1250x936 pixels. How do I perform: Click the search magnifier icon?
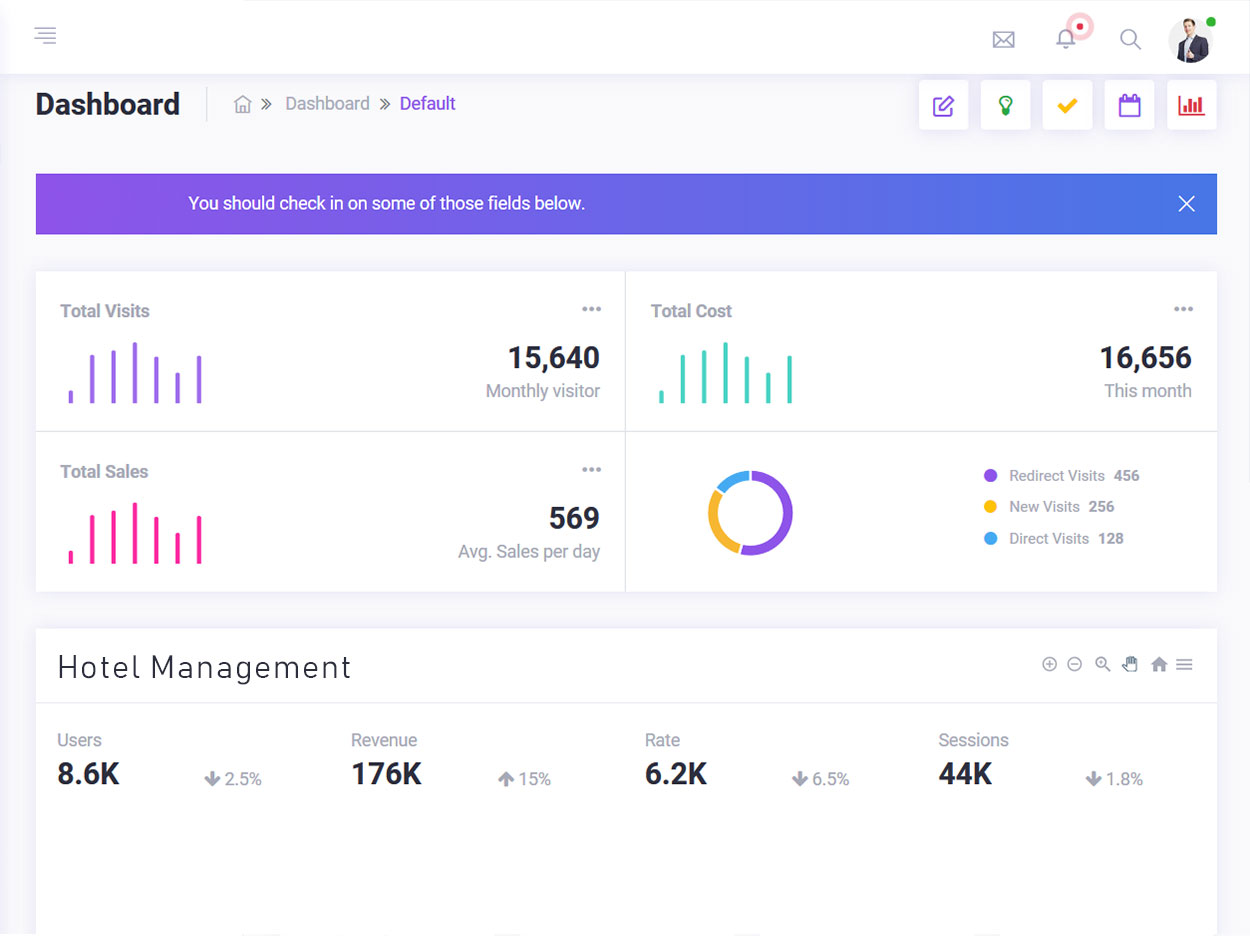tap(1130, 39)
